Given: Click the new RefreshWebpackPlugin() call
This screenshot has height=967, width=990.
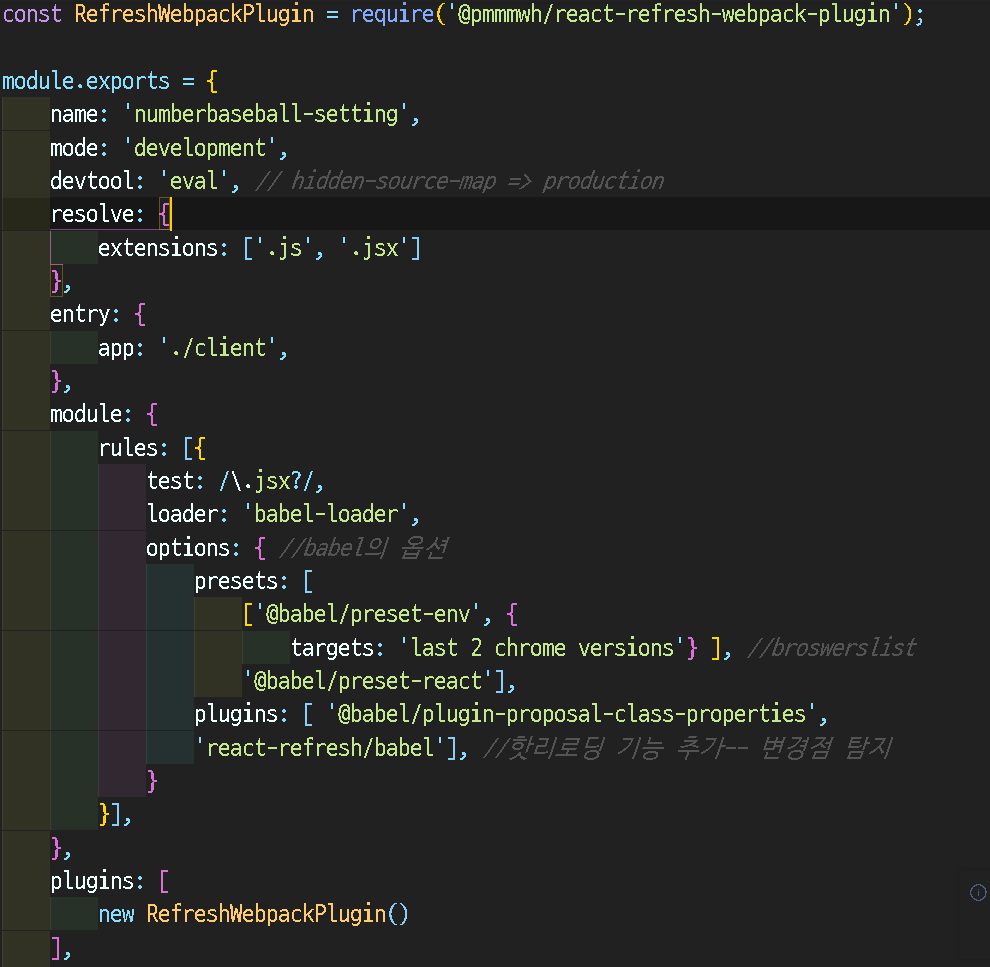Looking at the screenshot, I should 254,914.
